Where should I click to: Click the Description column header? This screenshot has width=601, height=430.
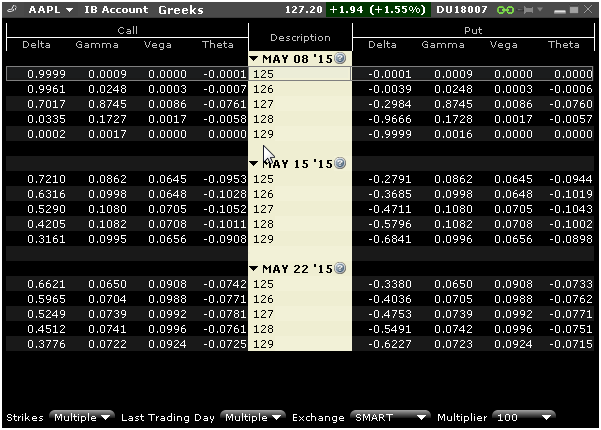300,38
